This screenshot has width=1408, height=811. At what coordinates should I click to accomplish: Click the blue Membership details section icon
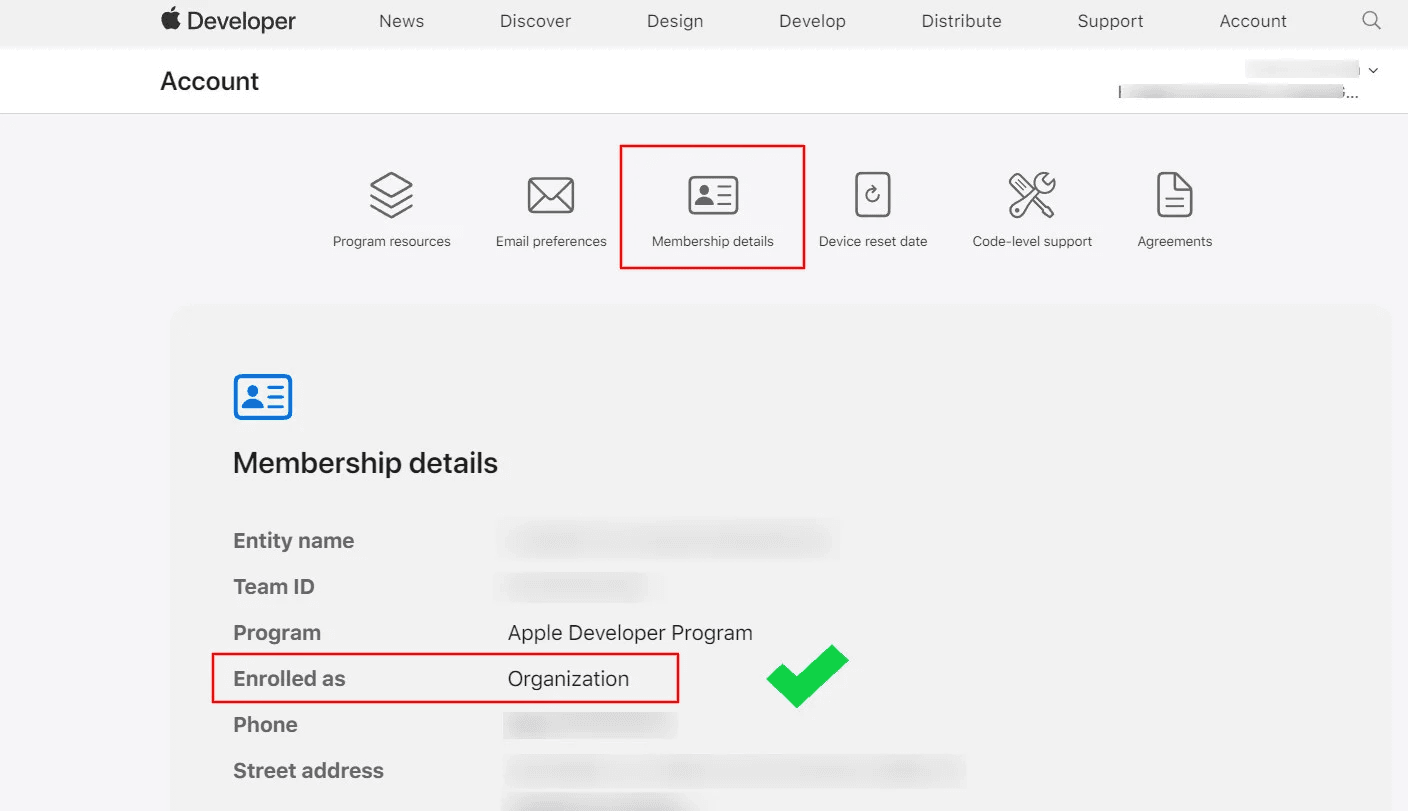[263, 397]
